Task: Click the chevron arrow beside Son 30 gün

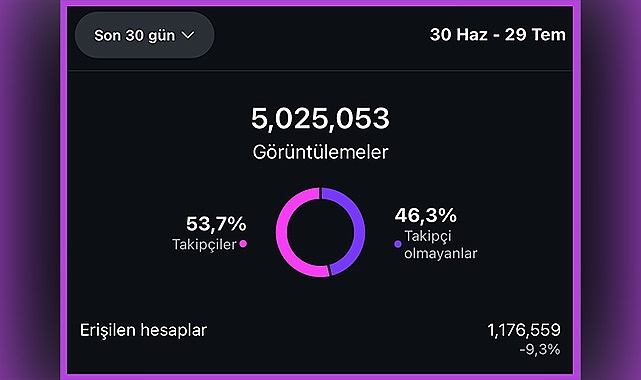Action: (188, 35)
